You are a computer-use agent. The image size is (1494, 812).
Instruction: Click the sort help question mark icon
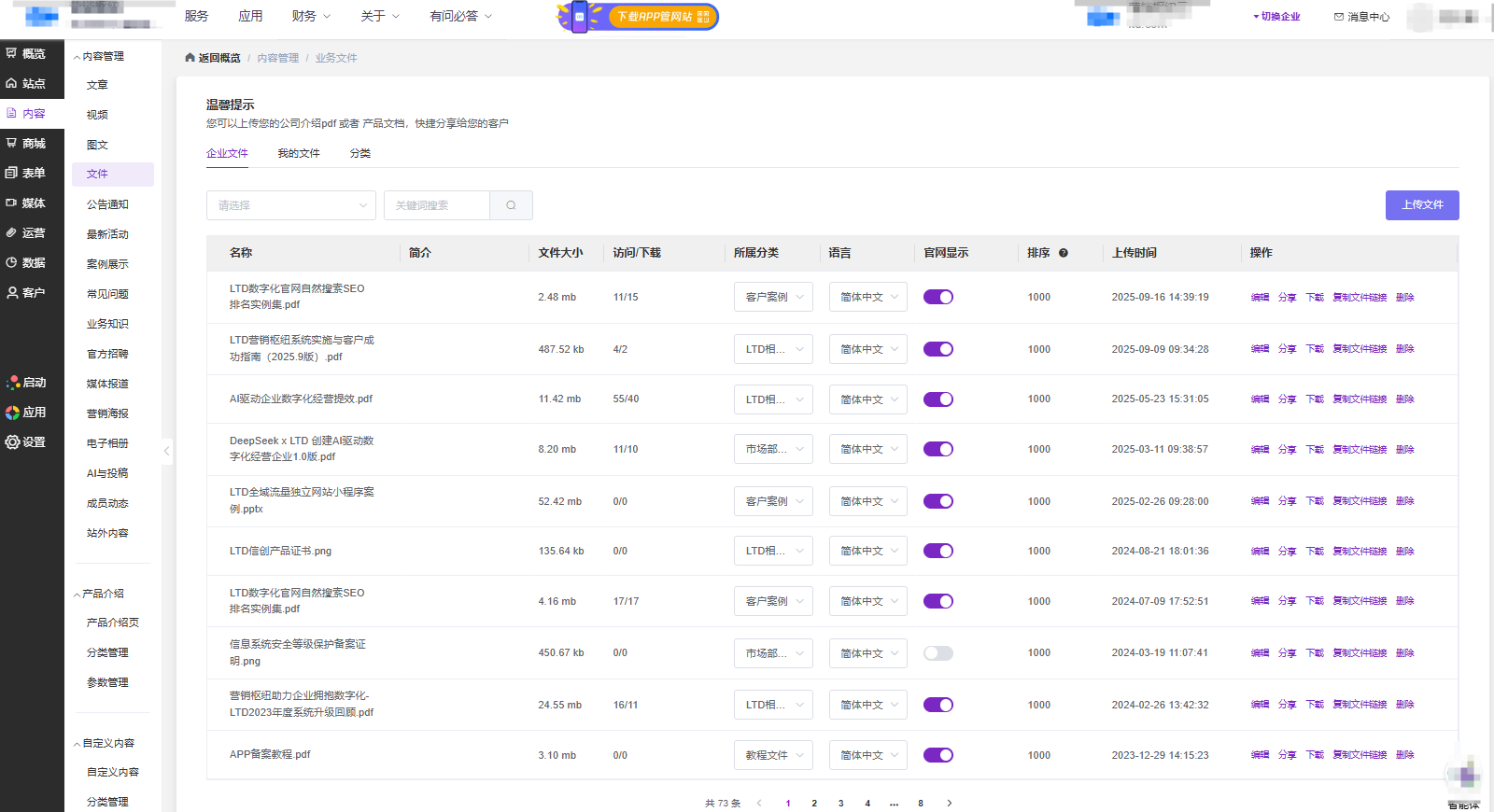tap(1063, 253)
